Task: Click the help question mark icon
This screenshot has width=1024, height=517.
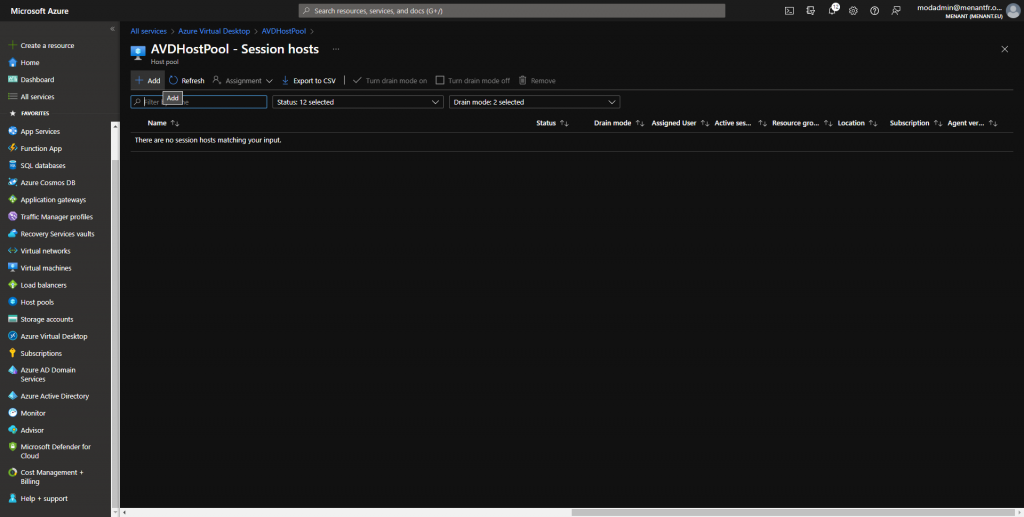Action: pyautogui.click(x=874, y=10)
